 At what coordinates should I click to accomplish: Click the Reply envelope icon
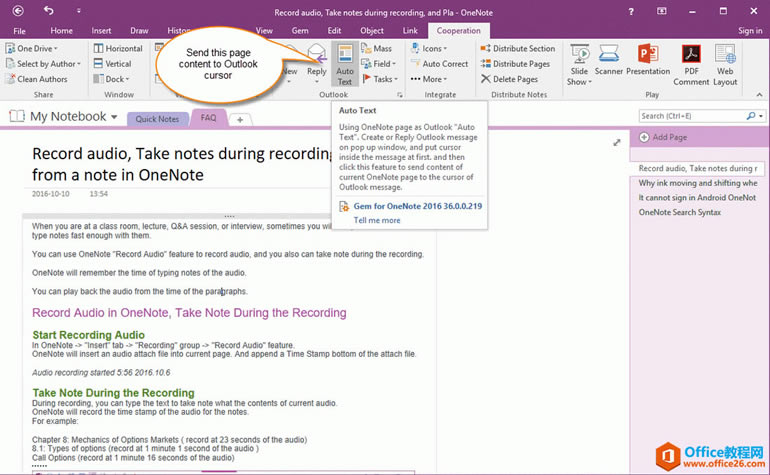pos(317,53)
